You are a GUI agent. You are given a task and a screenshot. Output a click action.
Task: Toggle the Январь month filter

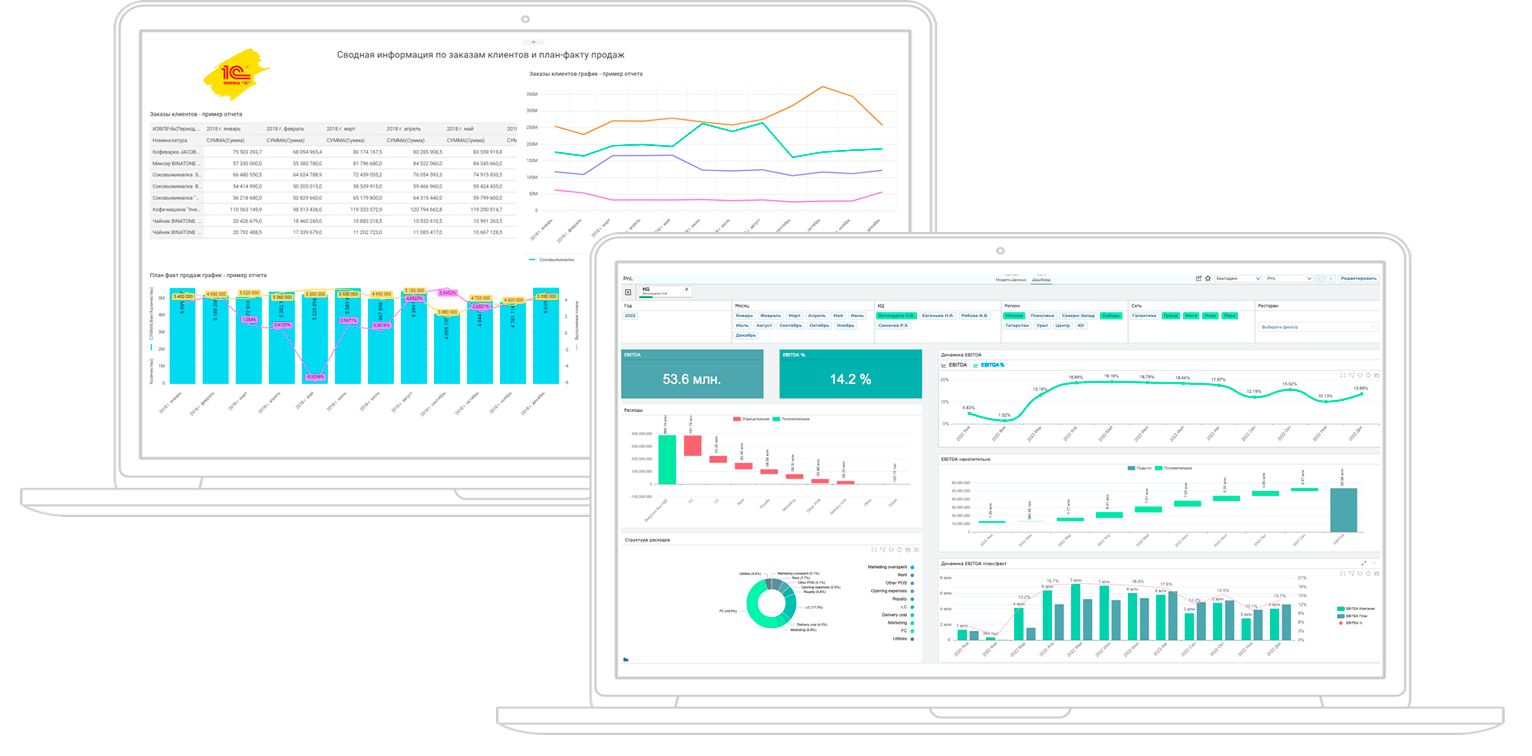745,316
